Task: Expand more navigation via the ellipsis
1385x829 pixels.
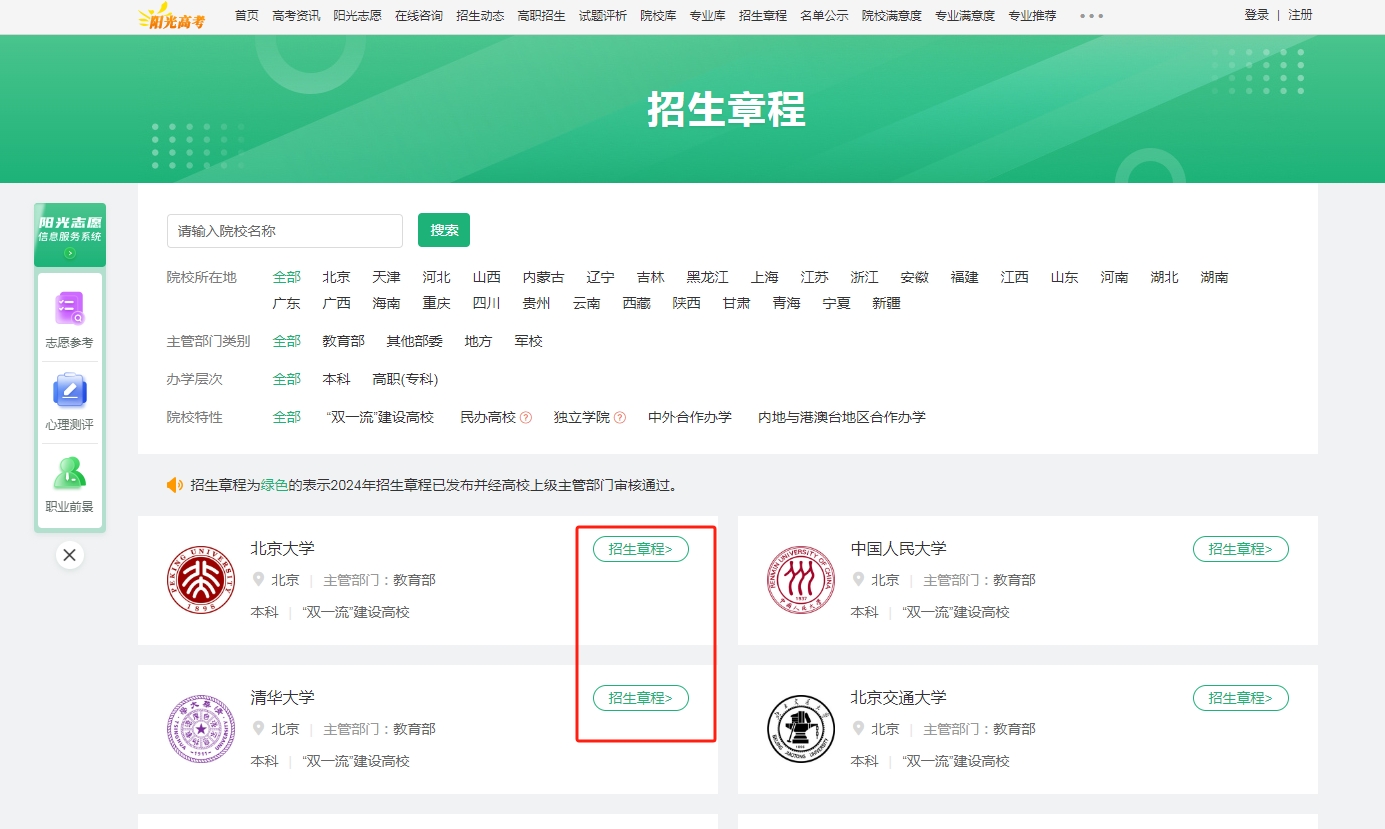Action: tap(1092, 16)
